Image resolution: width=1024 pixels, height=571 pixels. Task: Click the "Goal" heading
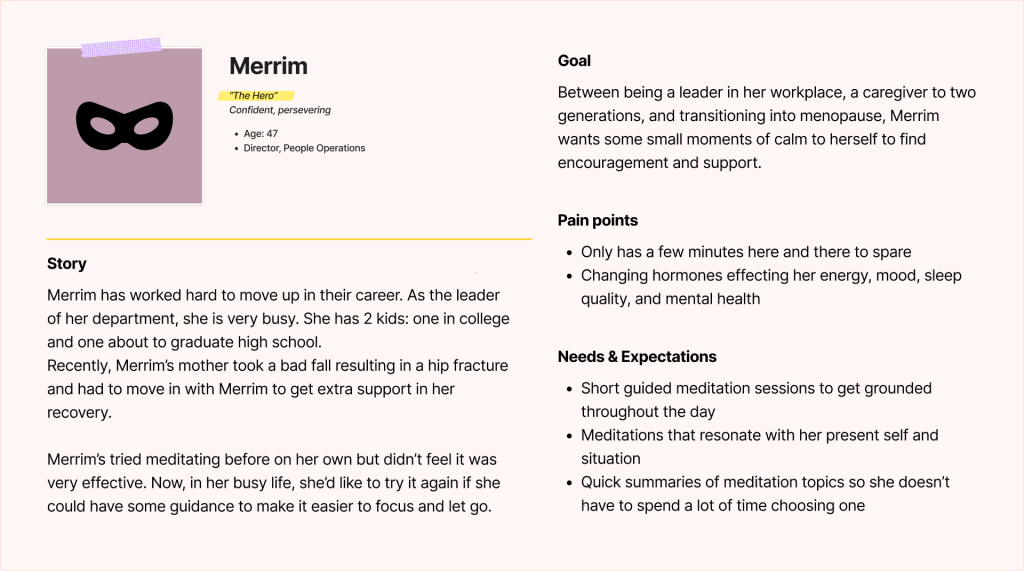tap(574, 61)
